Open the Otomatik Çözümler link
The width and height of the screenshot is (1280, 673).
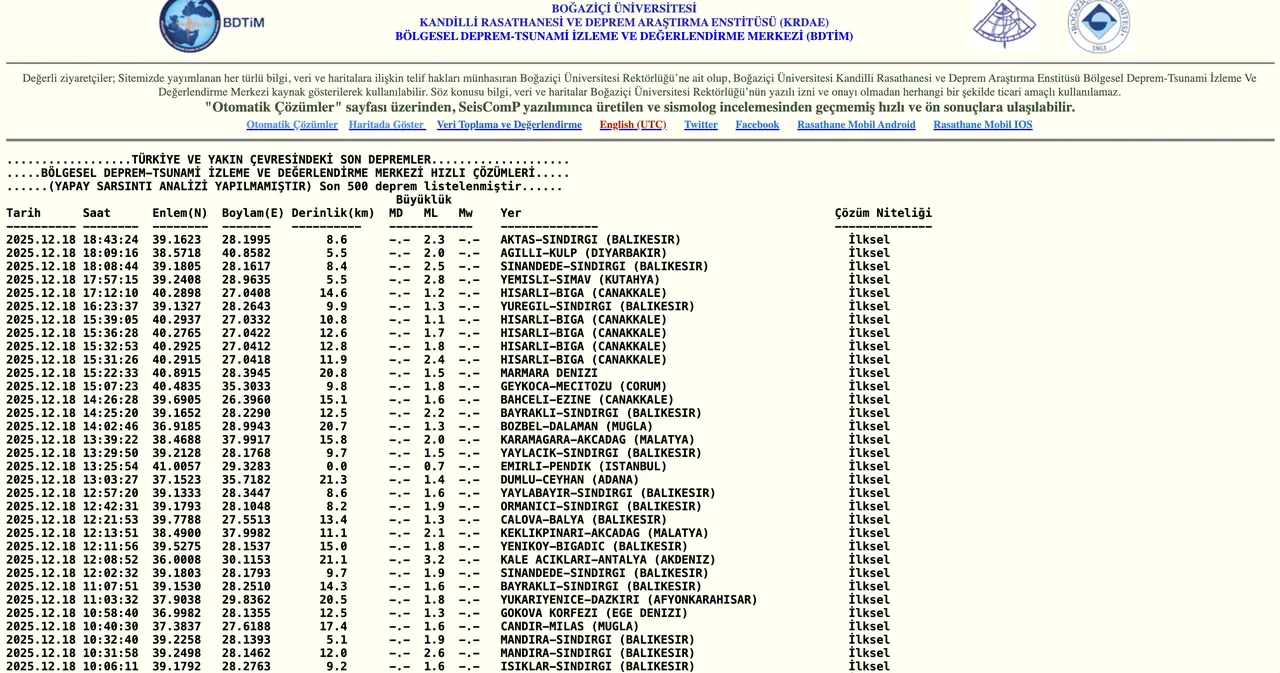[x=292, y=125]
